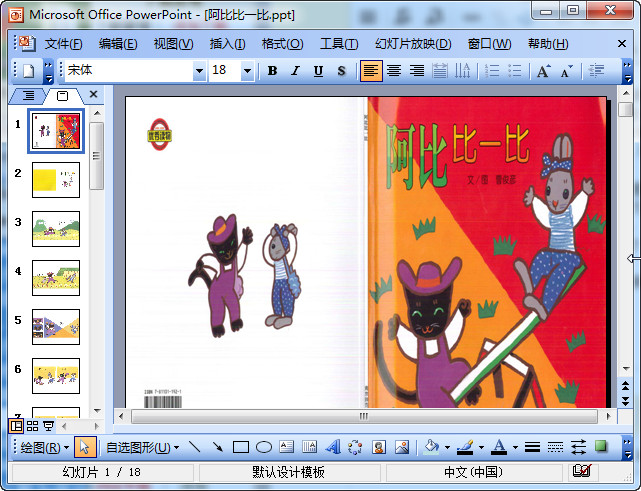Switch to the Slides thumbnail tab
Image resolution: width=641 pixels, height=491 pixels.
tap(63, 96)
